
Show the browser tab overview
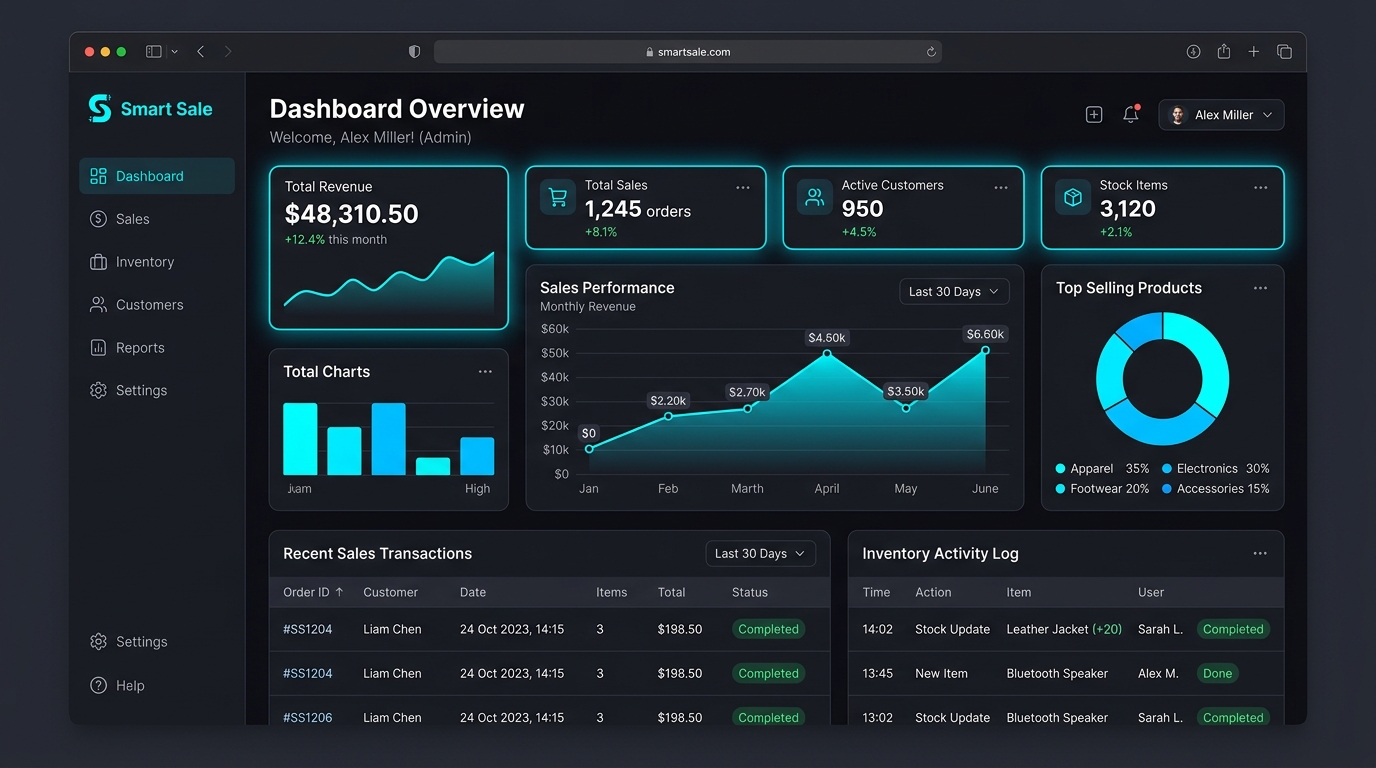click(x=1284, y=52)
